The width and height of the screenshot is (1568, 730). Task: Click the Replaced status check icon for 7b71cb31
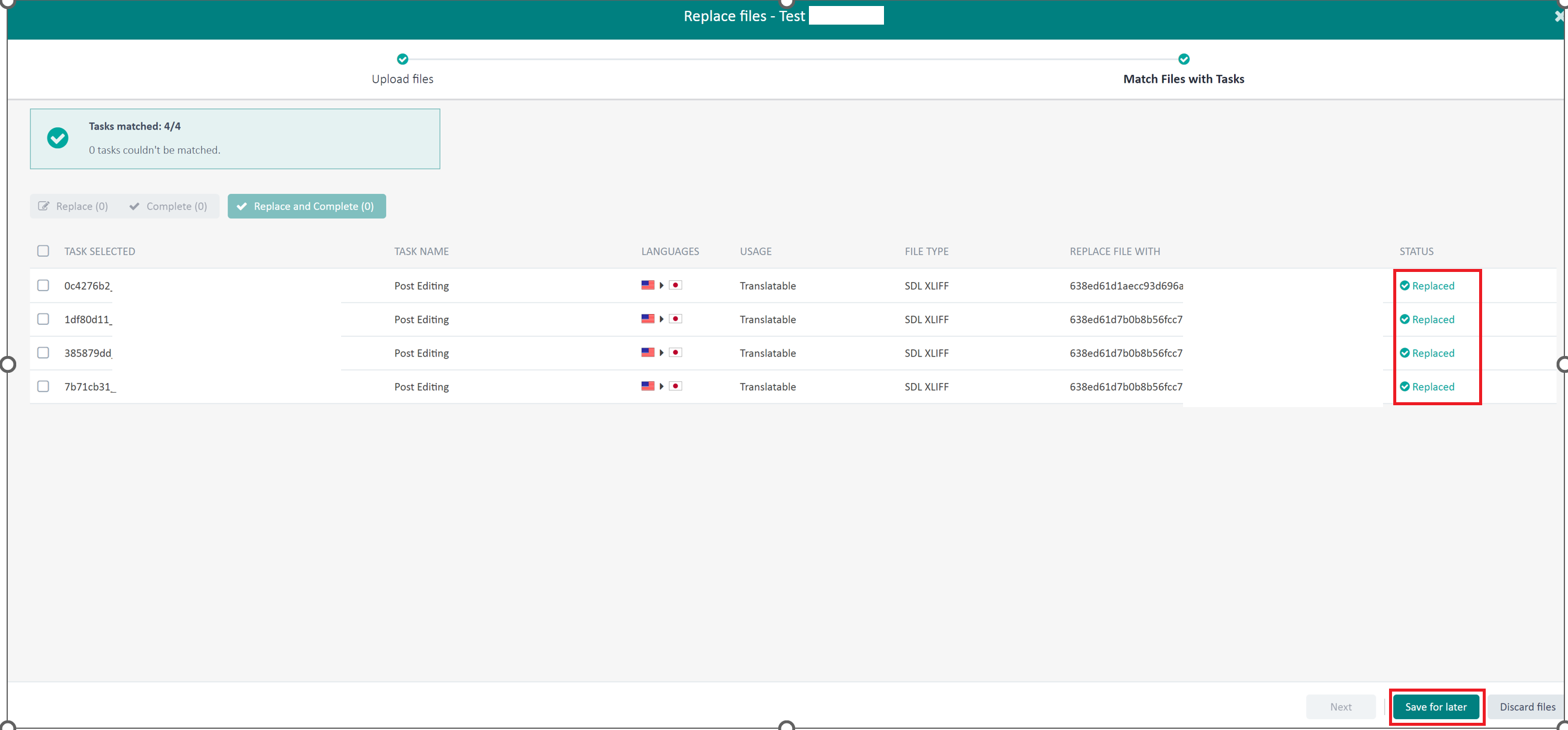1404,386
